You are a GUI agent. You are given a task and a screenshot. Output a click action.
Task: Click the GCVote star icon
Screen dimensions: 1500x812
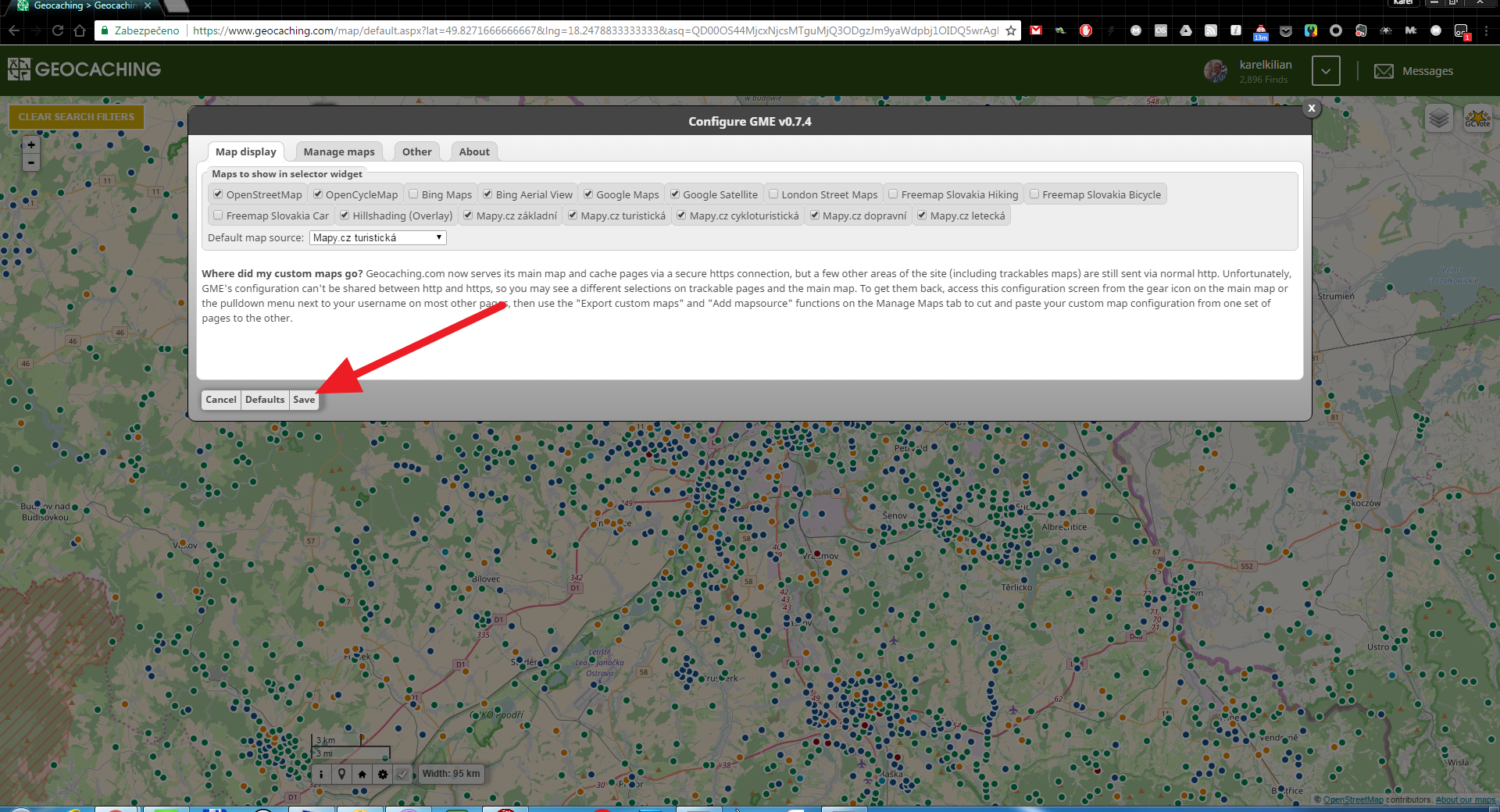(x=1477, y=119)
